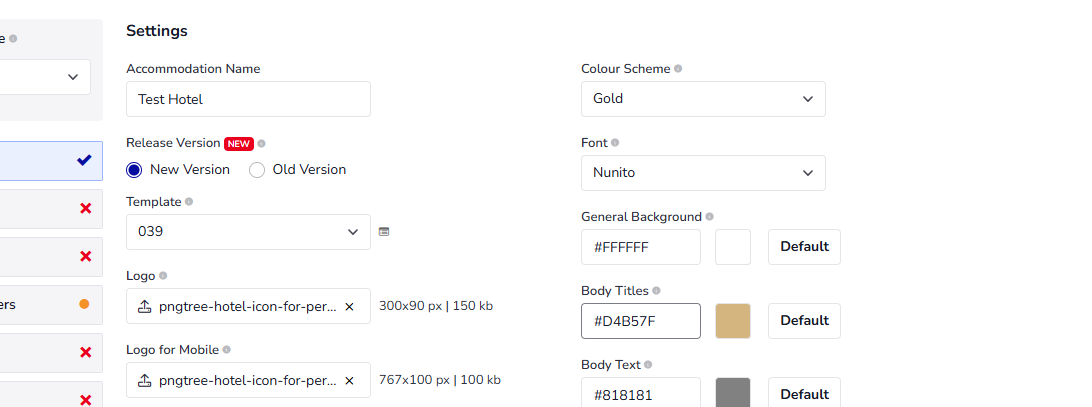Click the upload icon in the Logo field

click(145, 307)
